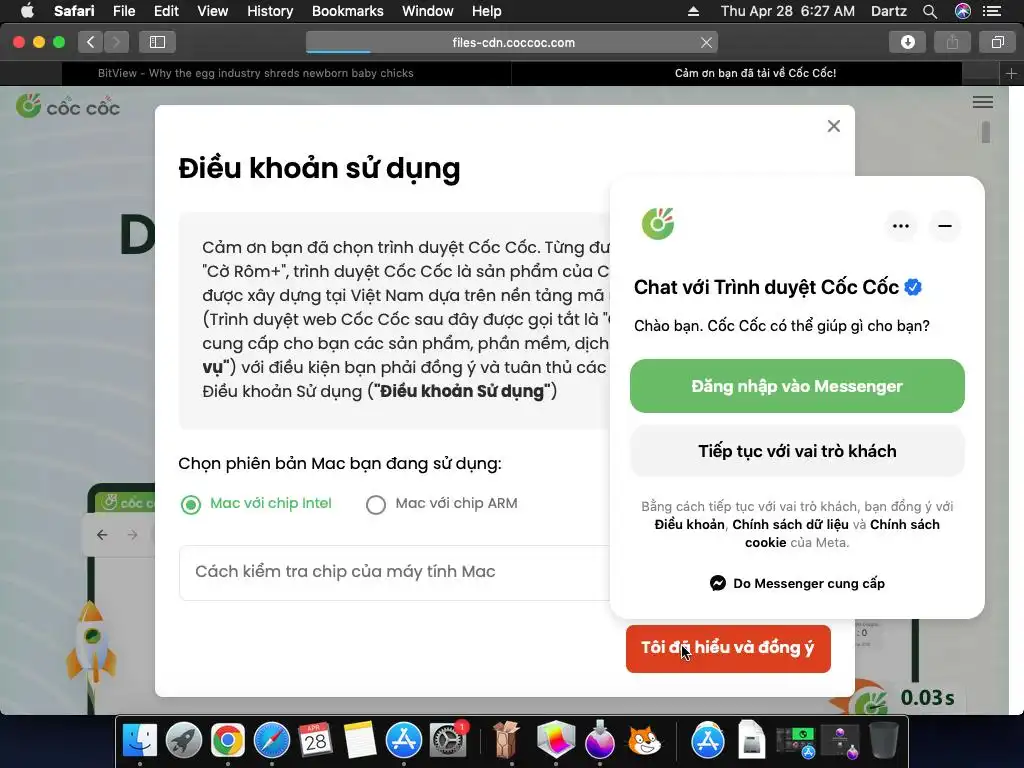This screenshot has width=1024, height=768.
Task: Open System Preferences gear in Dock
Action: click(447, 740)
